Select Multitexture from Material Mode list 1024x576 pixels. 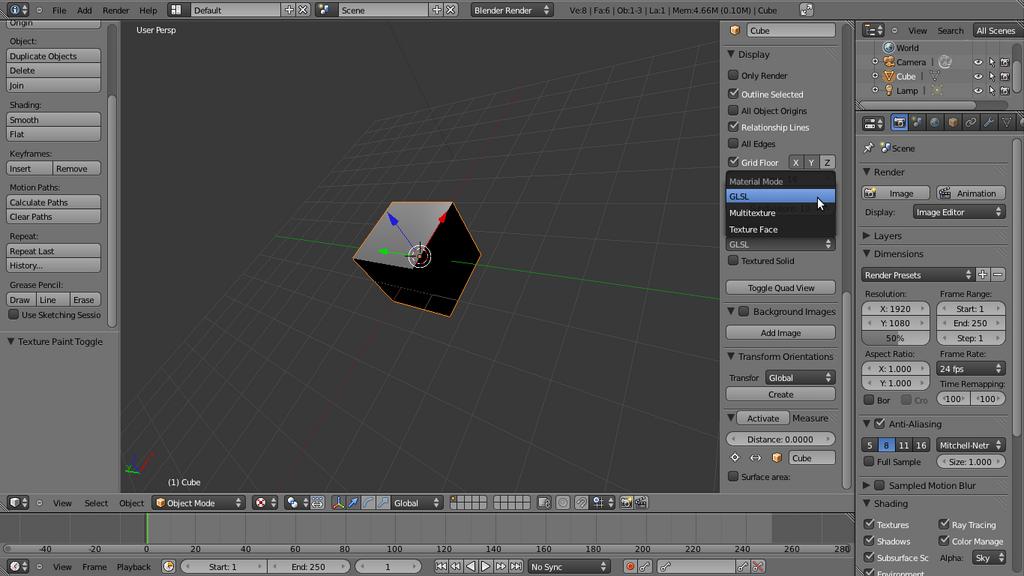point(780,213)
